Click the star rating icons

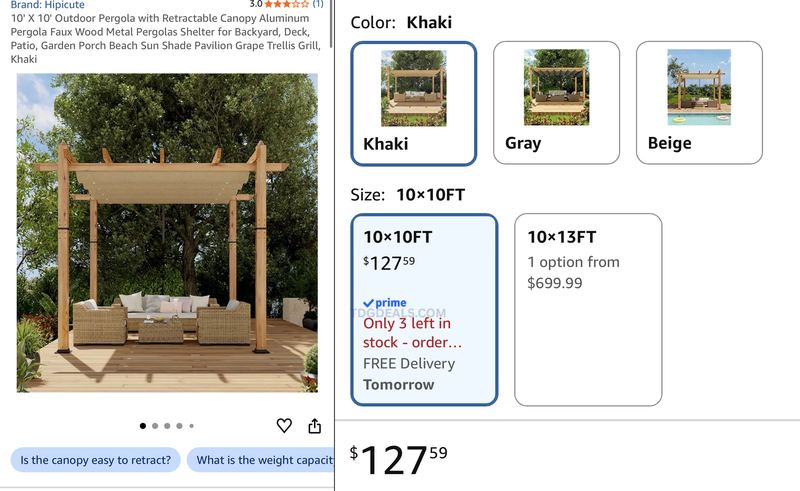(x=287, y=4)
